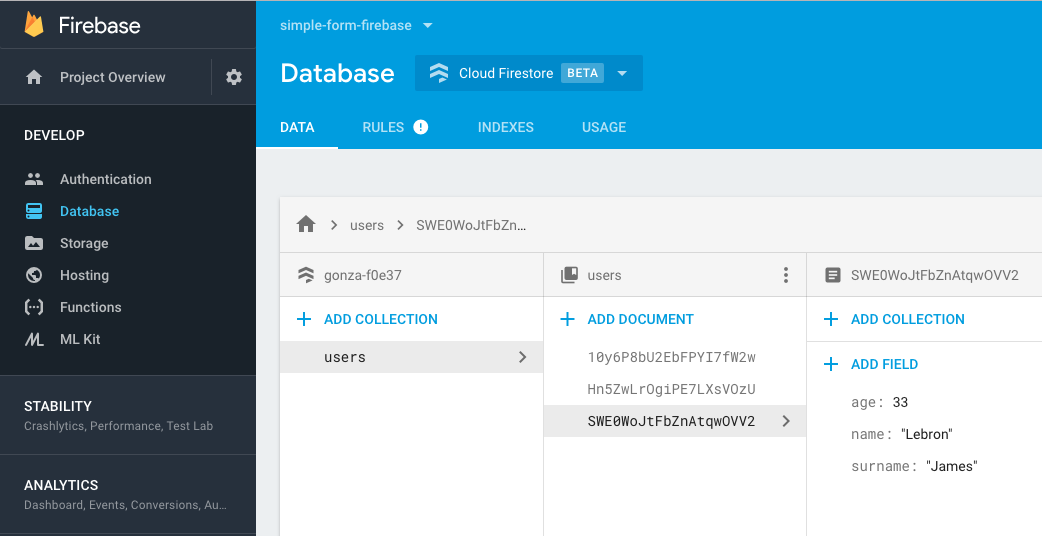Open simple-form-firebase project dropdown arrow
This screenshot has width=1042, height=536.
[x=428, y=25]
